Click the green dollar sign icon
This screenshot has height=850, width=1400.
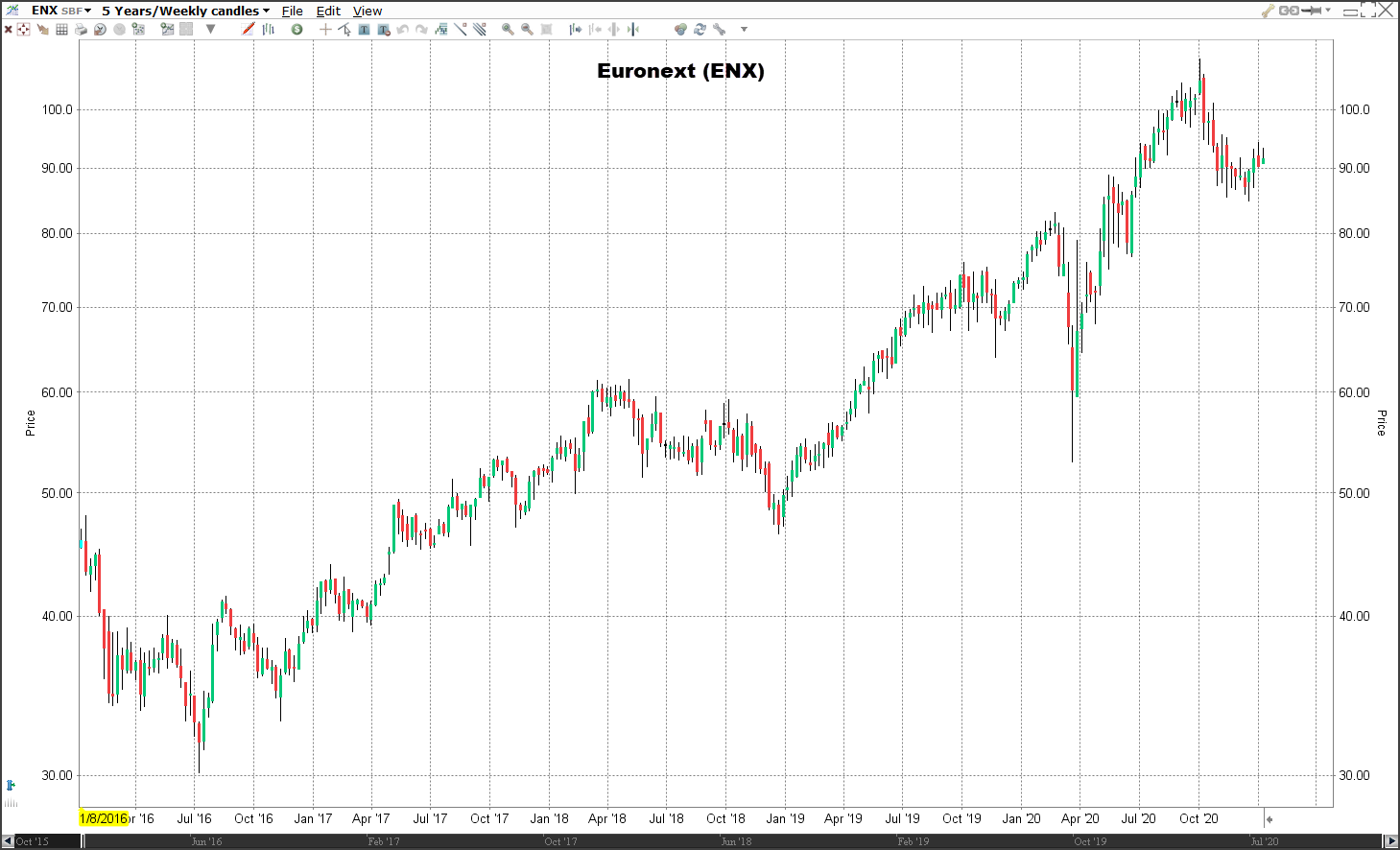tap(297, 30)
